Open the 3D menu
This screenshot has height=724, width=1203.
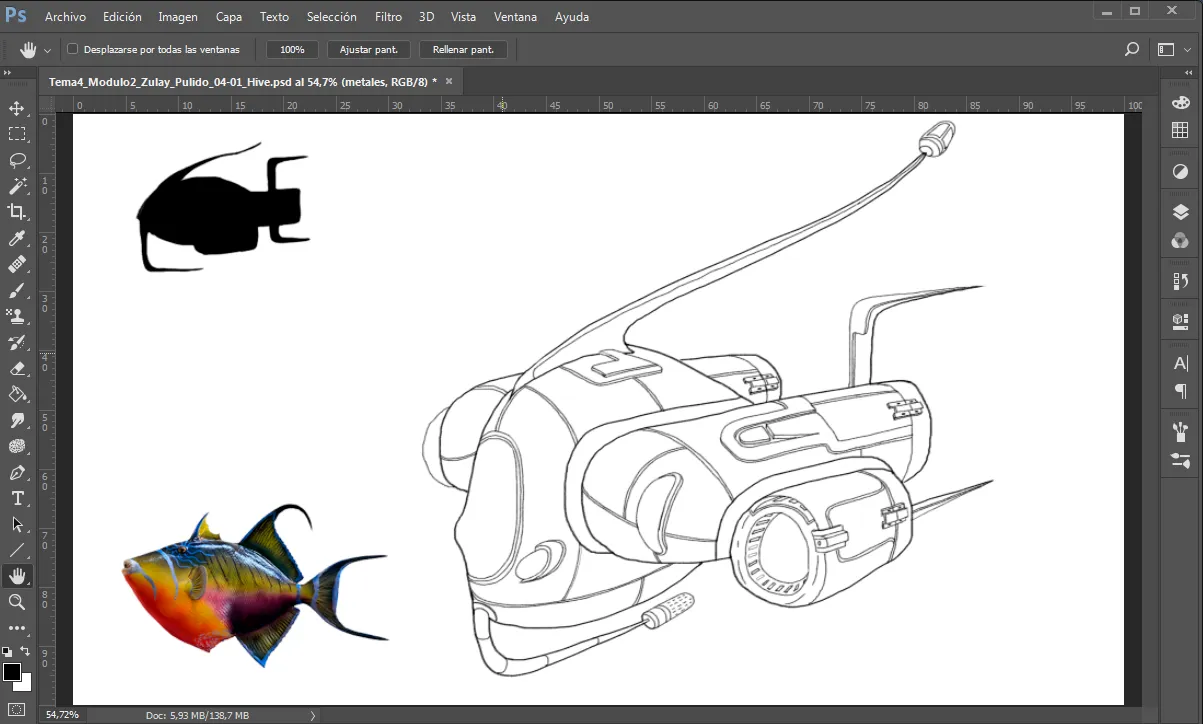(x=426, y=17)
